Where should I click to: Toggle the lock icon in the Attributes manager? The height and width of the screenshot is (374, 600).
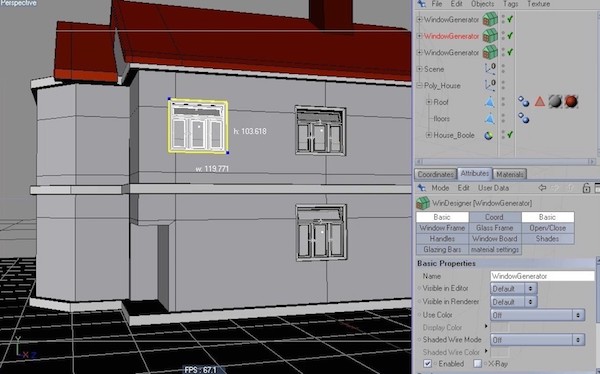coord(586,188)
